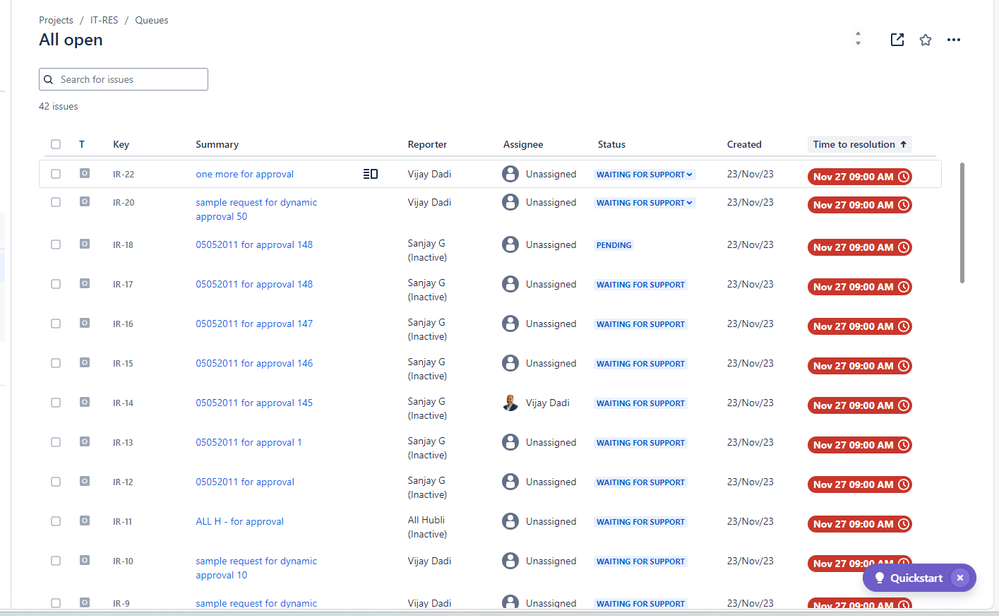The image size is (999, 616).
Task: Open issue 'one more for approval'
Action: tap(245, 174)
